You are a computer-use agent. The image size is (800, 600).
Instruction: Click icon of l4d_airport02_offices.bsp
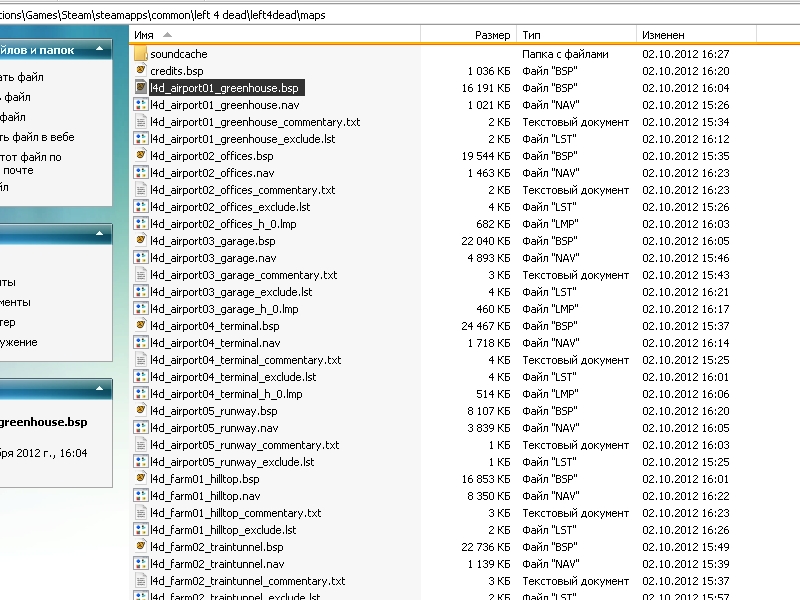pos(140,156)
